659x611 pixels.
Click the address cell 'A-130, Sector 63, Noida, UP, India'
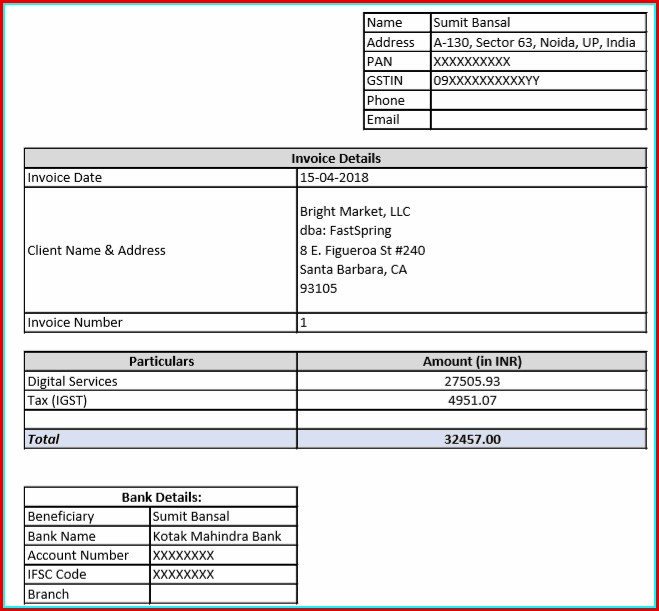pos(538,42)
